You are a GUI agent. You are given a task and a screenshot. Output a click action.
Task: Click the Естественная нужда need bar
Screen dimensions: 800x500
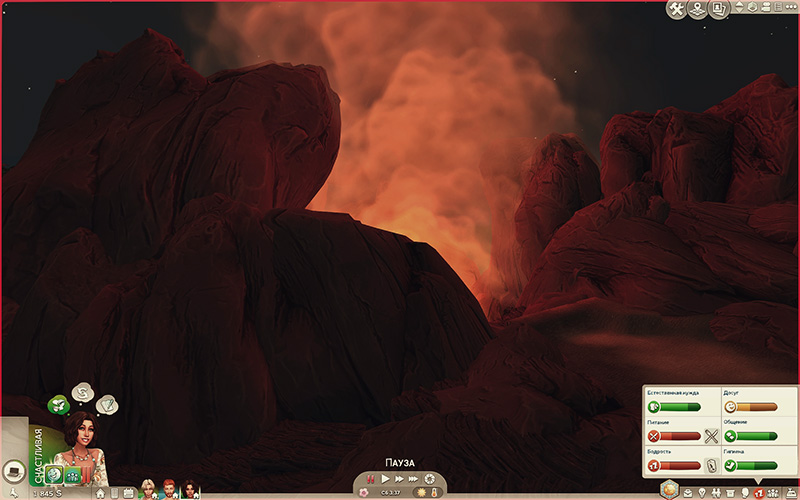click(674, 407)
